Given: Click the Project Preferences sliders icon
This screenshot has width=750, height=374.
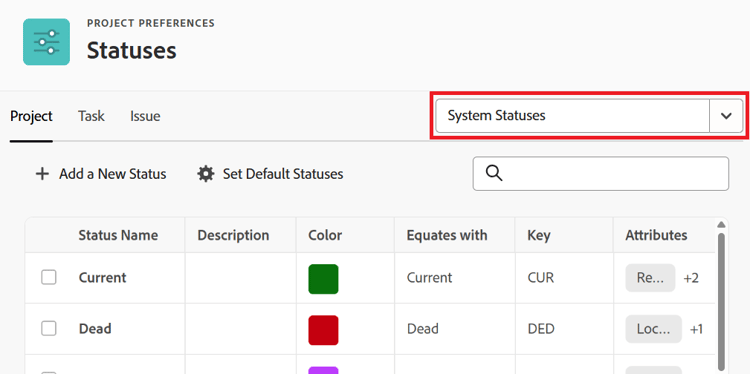Looking at the screenshot, I should [x=46, y=42].
